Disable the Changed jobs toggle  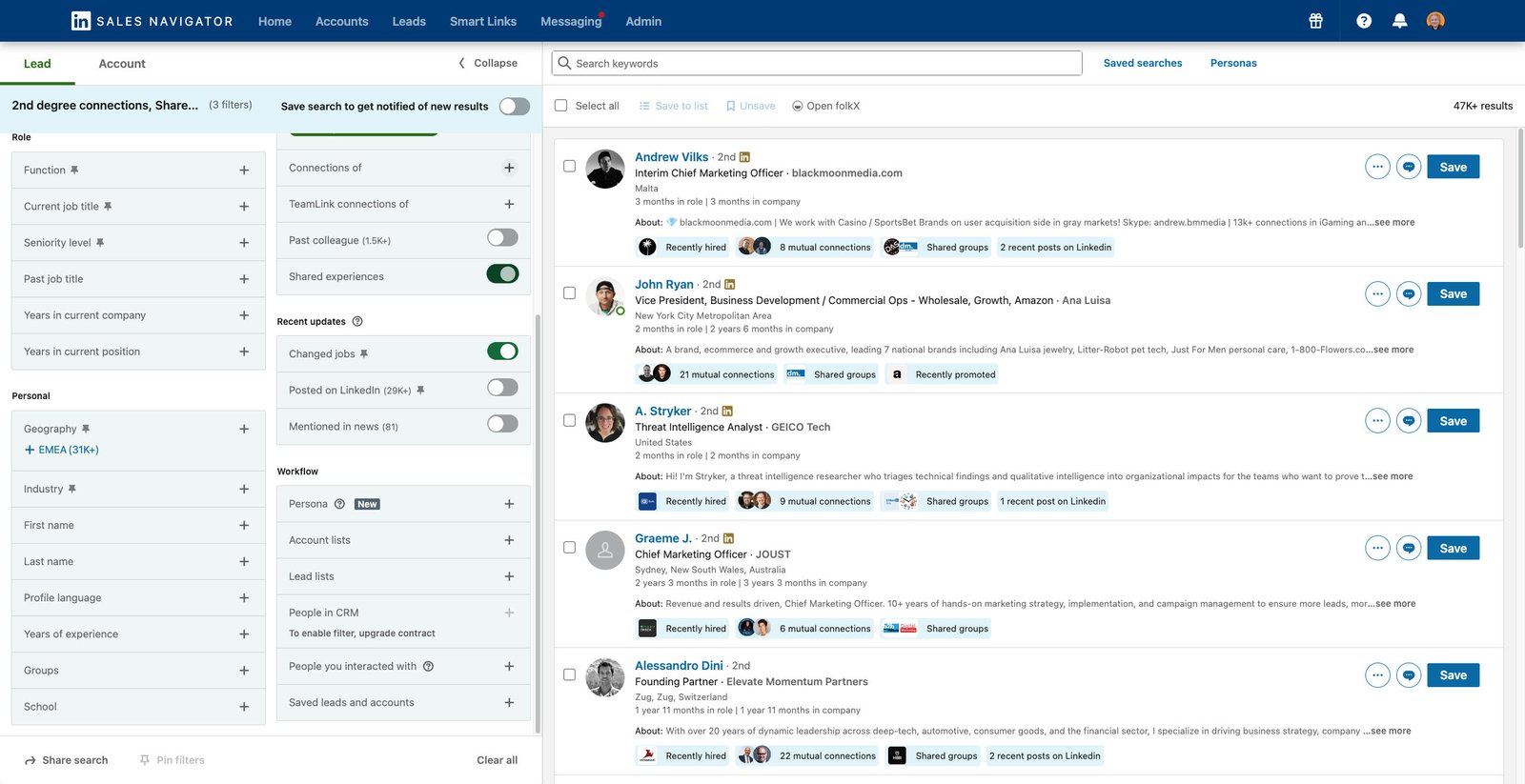[502, 352]
